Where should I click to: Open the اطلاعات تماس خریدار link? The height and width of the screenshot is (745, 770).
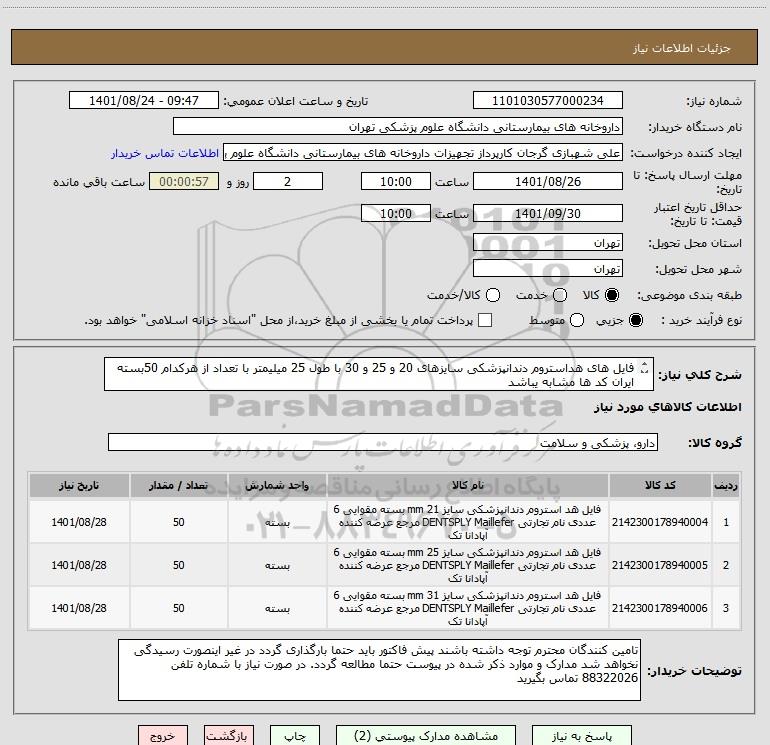[165, 153]
